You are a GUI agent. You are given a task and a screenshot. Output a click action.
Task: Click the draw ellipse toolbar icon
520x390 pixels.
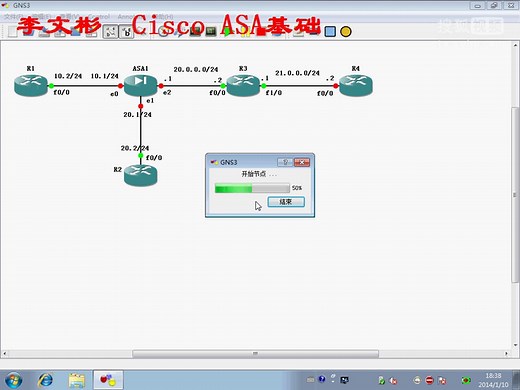pos(346,32)
